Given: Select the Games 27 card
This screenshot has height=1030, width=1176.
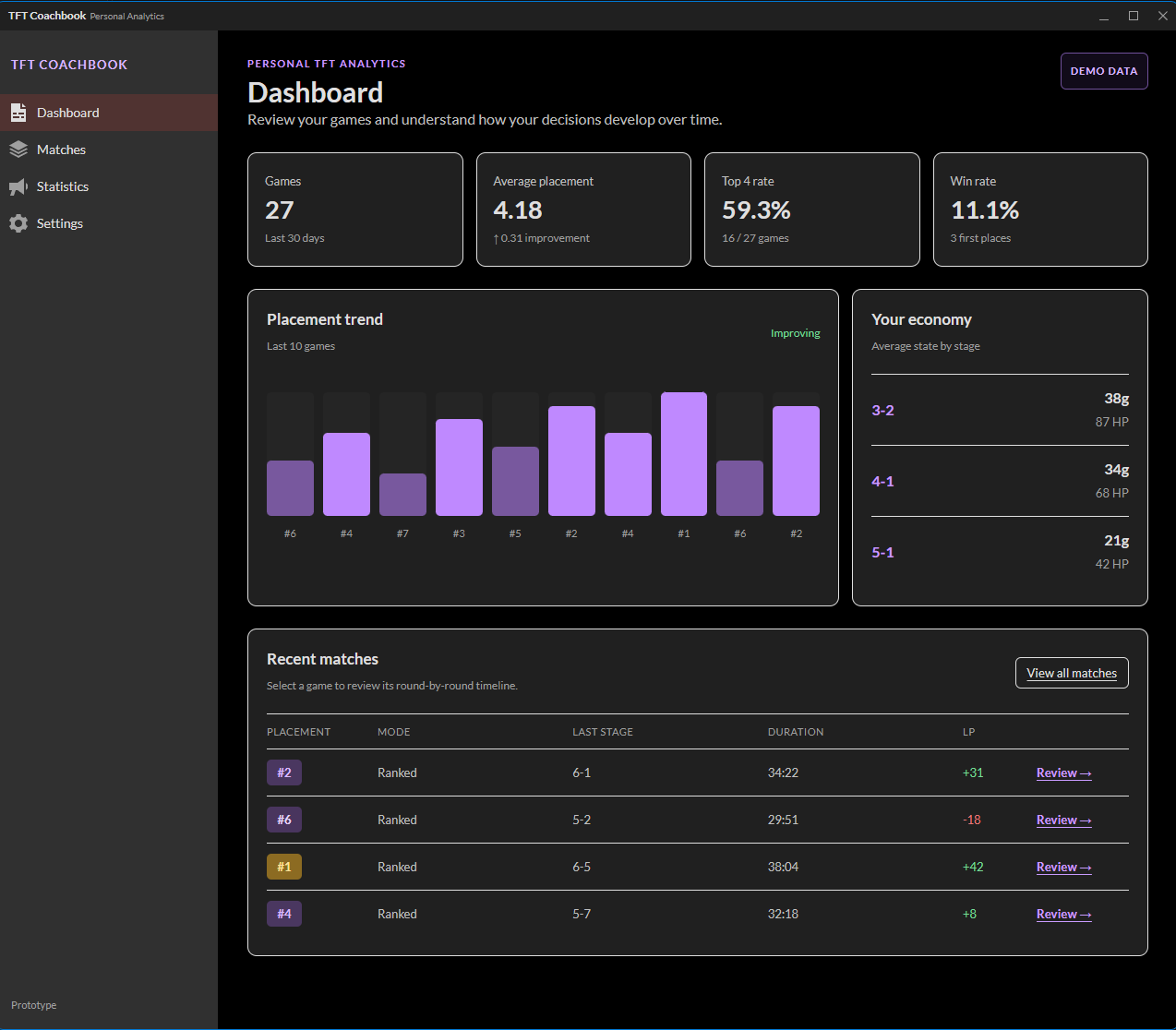Looking at the screenshot, I should [x=355, y=210].
